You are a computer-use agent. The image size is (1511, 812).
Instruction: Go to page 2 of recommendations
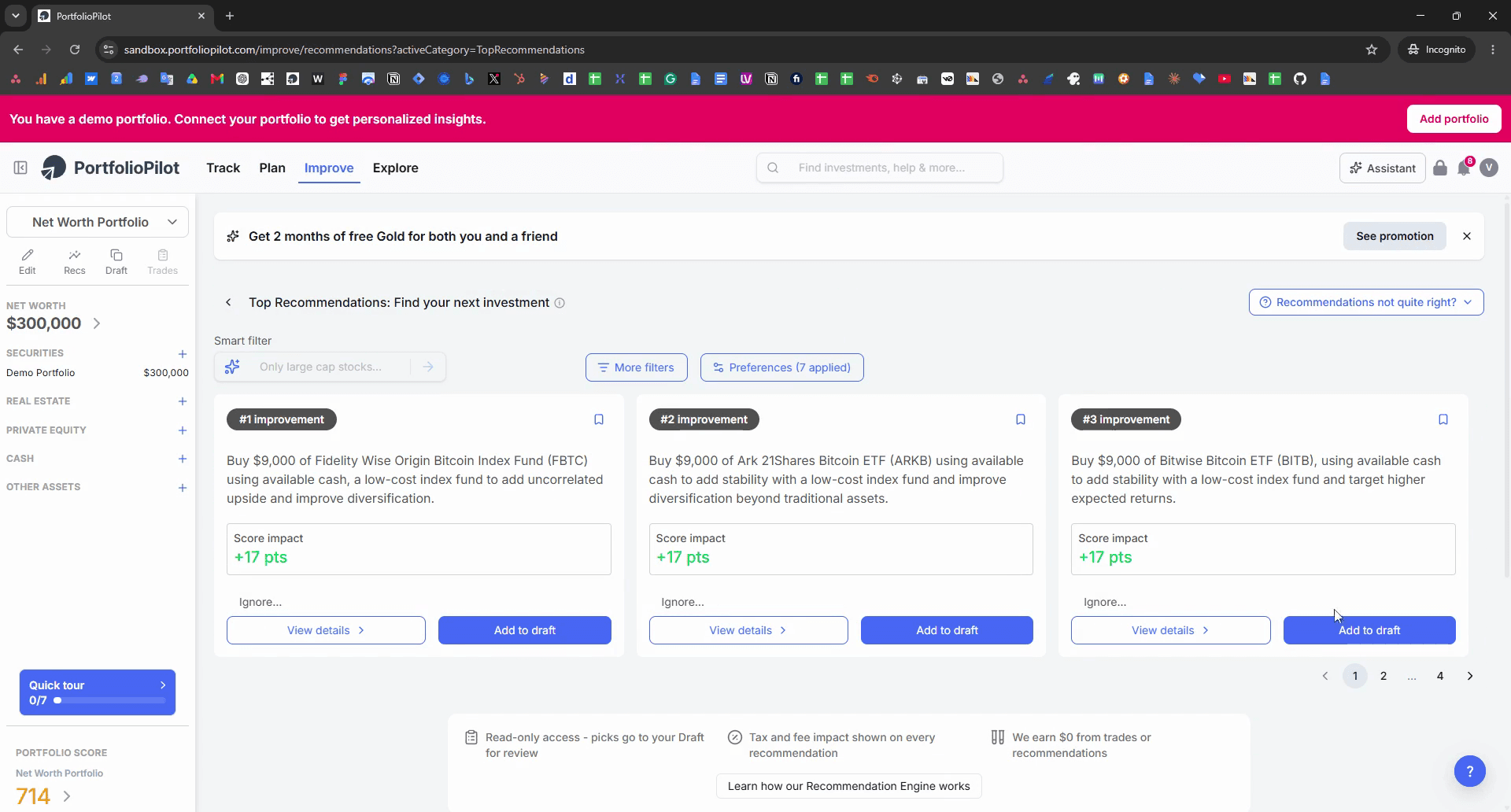click(1384, 676)
